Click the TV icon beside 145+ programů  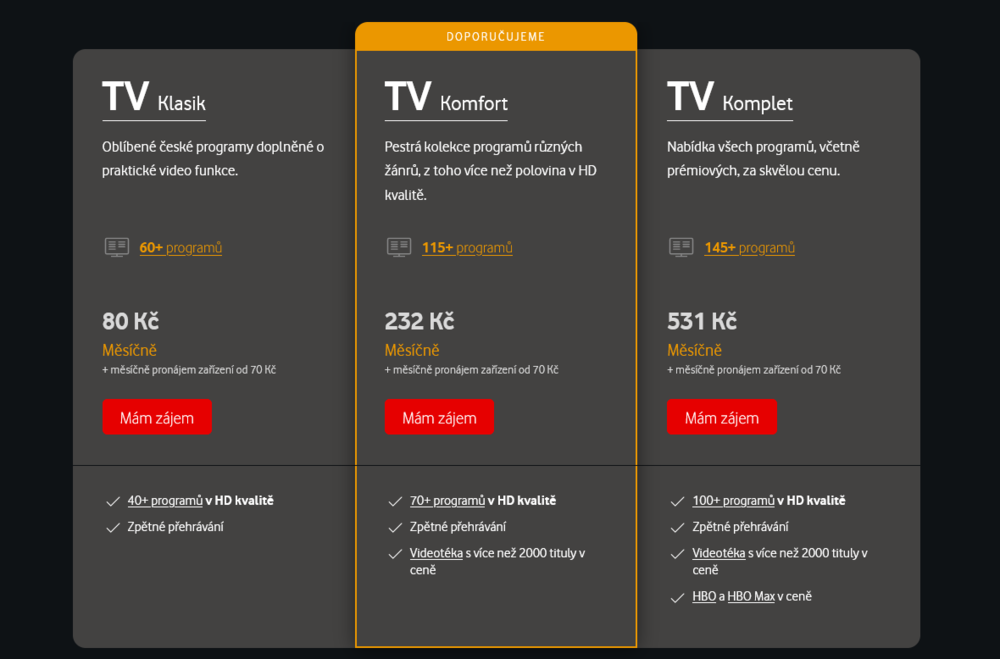[681, 248]
